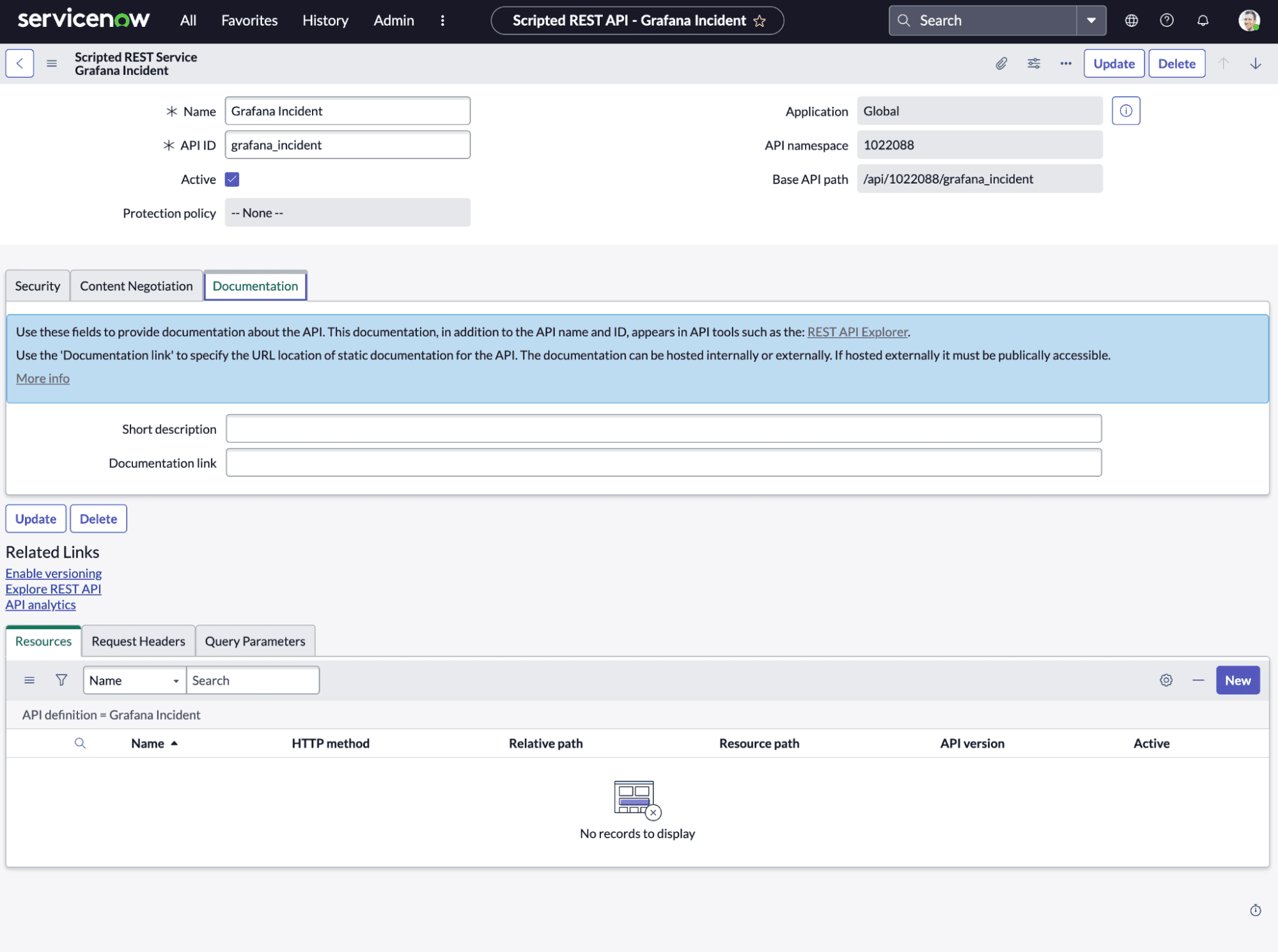Star the Scripted REST API favorite toggle

coord(760,20)
